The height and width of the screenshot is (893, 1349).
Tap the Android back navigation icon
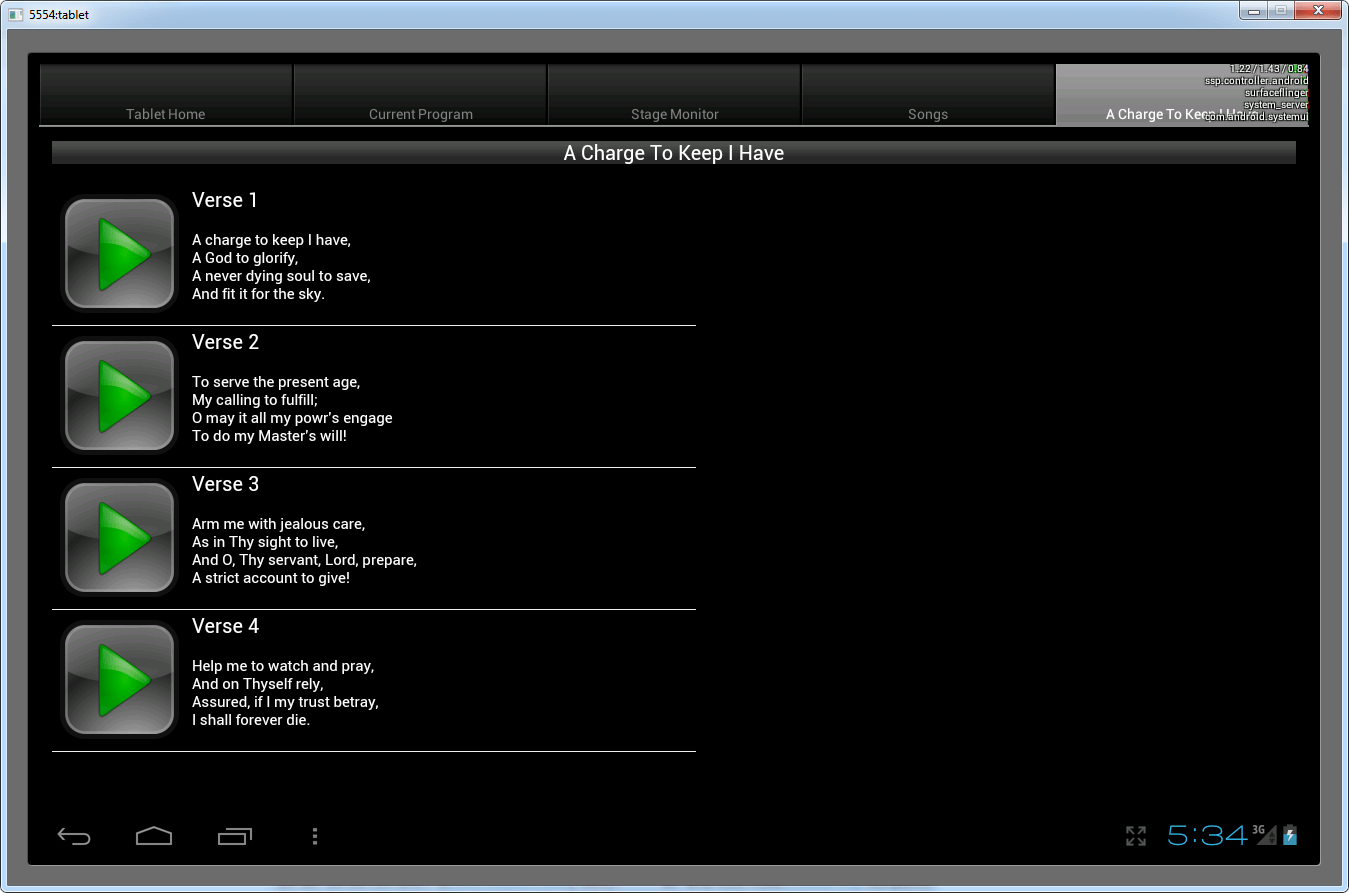pos(74,836)
